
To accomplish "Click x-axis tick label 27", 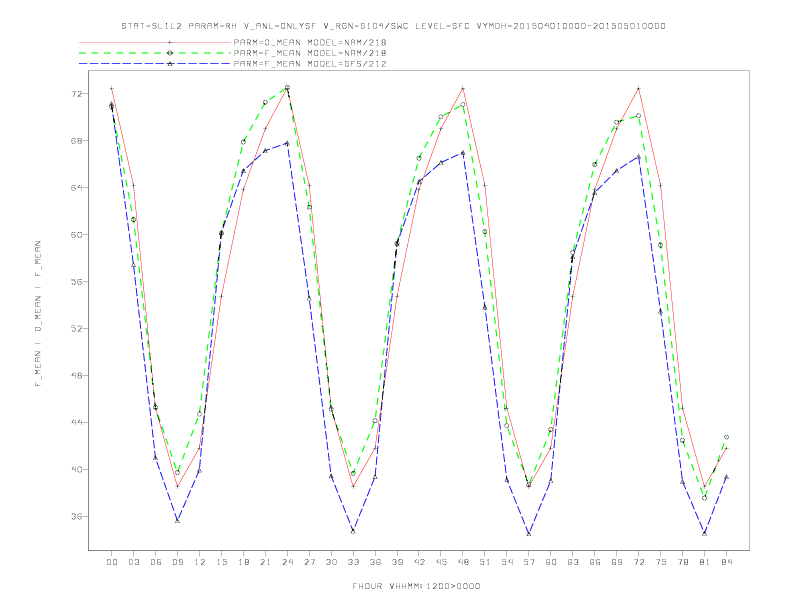I will pyautogui.click(x=309, y=562).
